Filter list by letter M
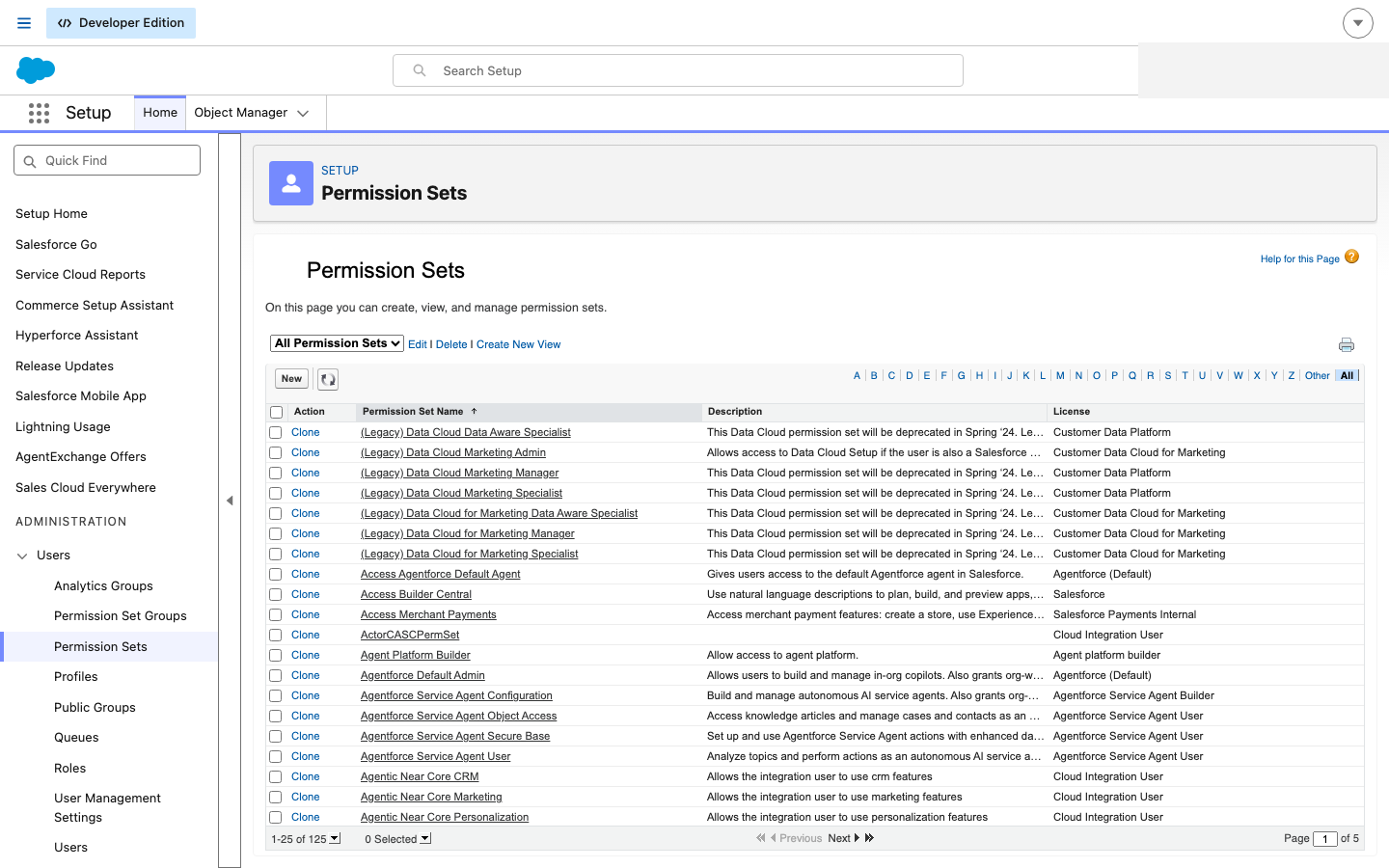 pos(1060,376)
